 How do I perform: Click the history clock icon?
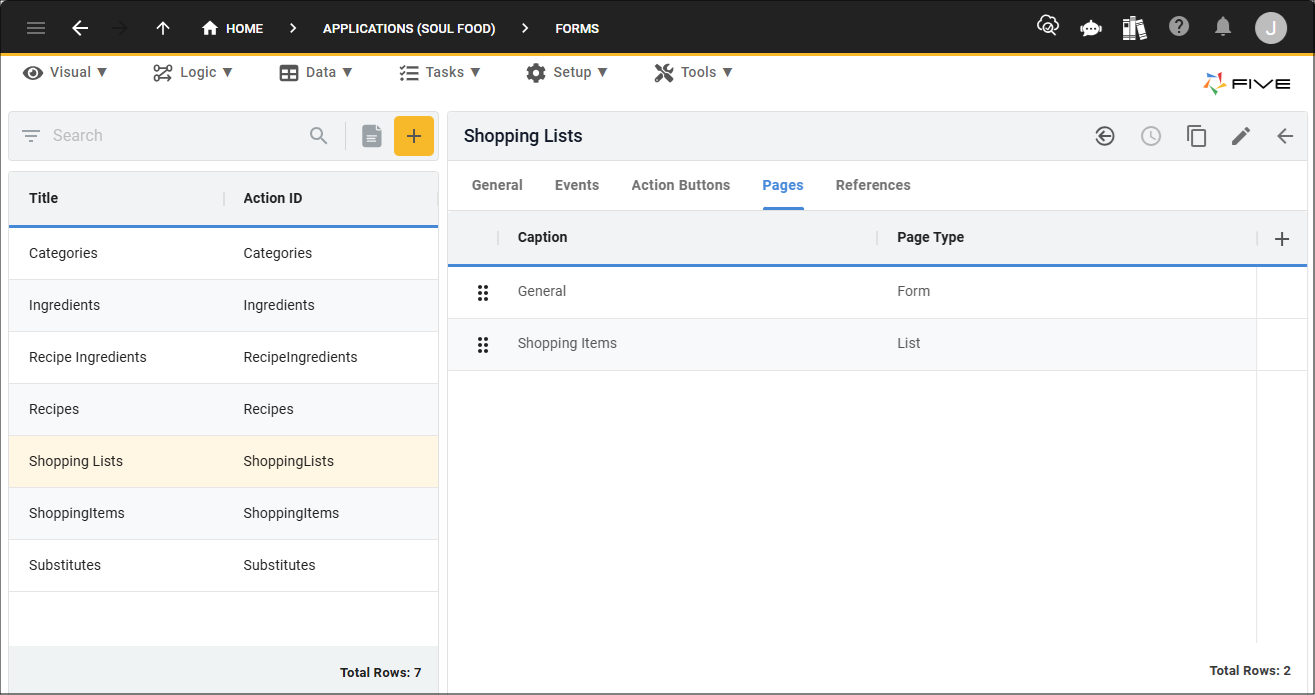point(1151,136)
